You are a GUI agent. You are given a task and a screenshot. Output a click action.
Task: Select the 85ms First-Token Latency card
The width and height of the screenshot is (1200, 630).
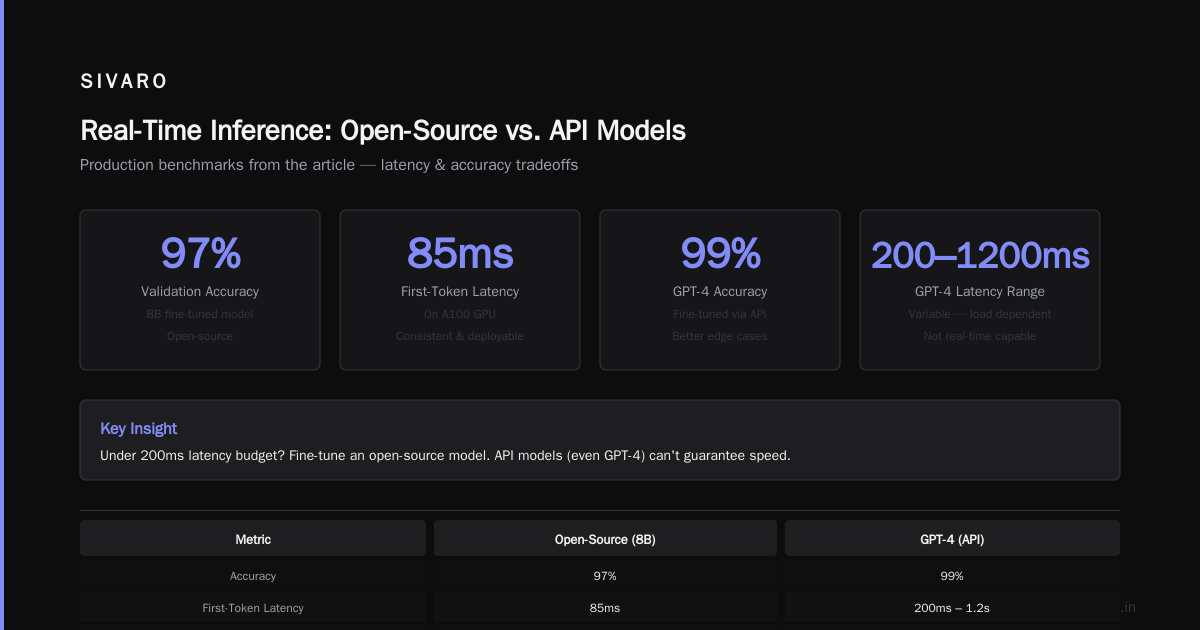[x=460, y=290]
